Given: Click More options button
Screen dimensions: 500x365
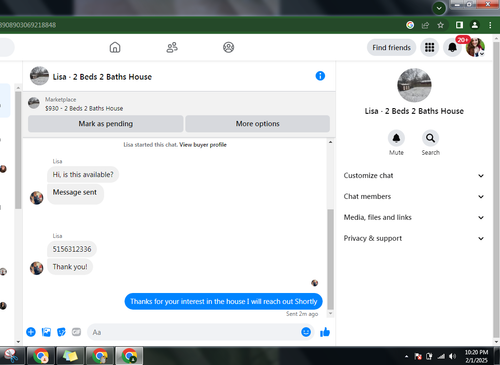Looking at the screenshot, I should click(258, 124).
